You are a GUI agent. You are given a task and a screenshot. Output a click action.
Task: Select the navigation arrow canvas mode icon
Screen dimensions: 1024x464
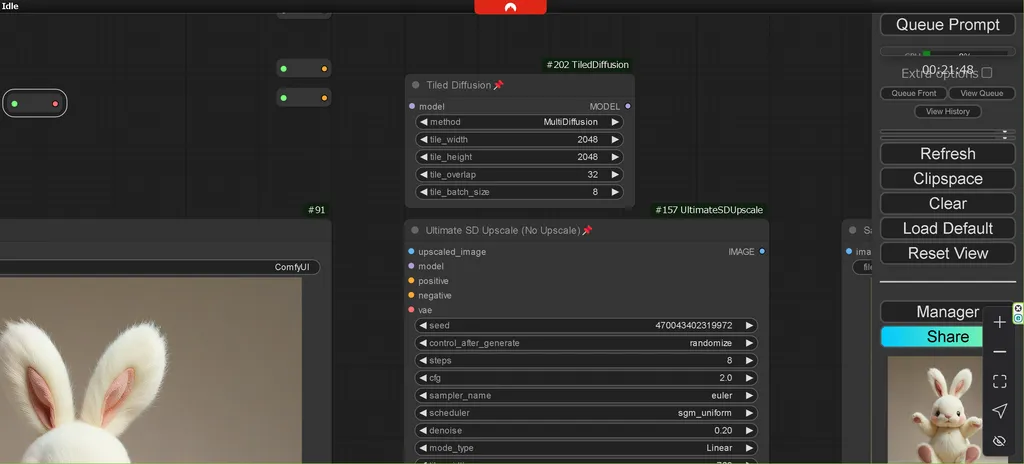click(999, 410)
